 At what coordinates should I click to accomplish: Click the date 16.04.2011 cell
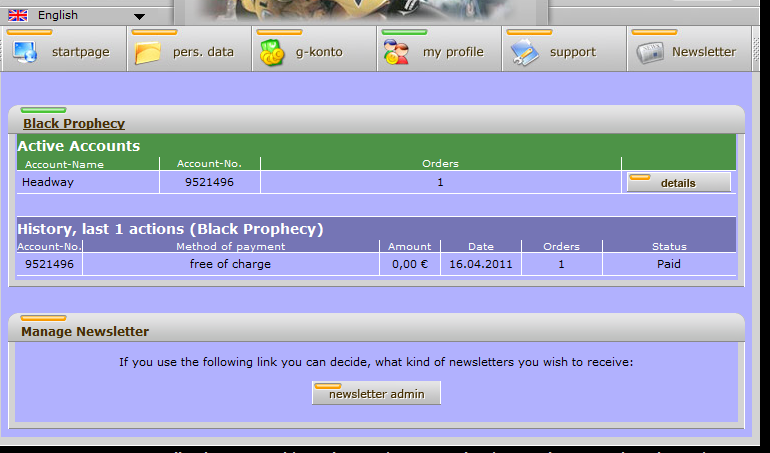481,264
